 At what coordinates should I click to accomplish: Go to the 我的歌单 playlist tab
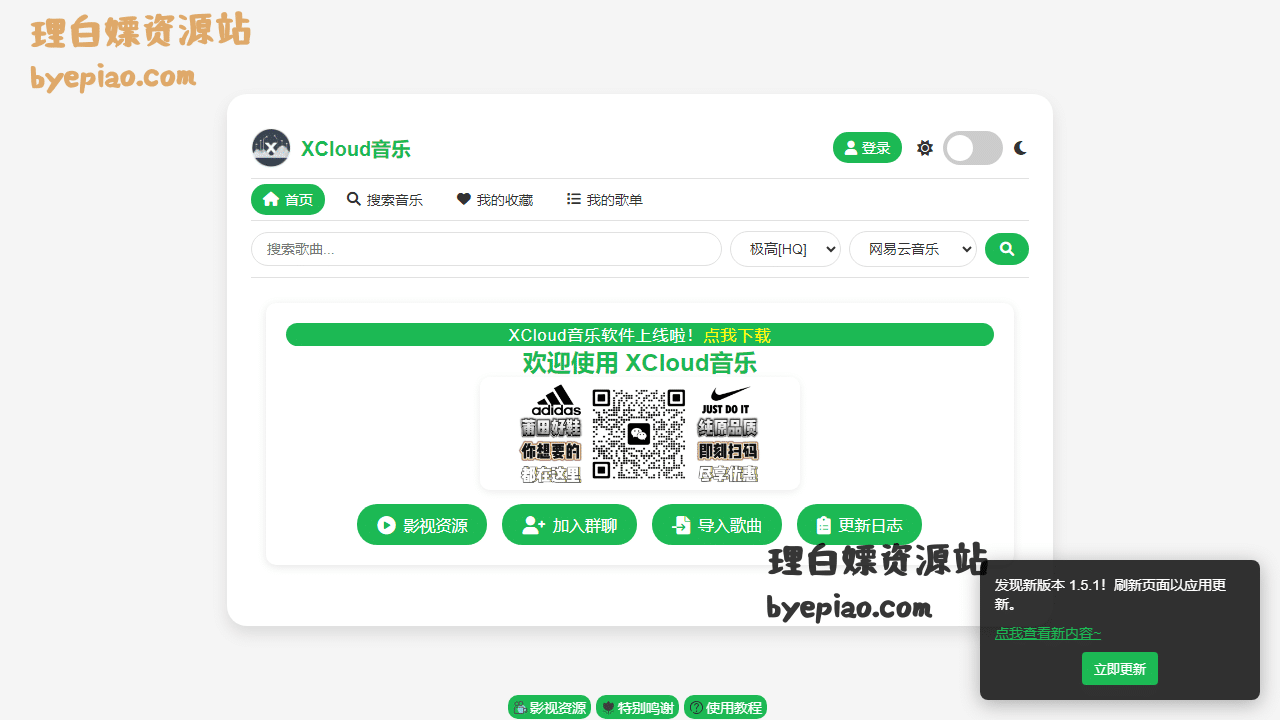[x=604, y=200]
